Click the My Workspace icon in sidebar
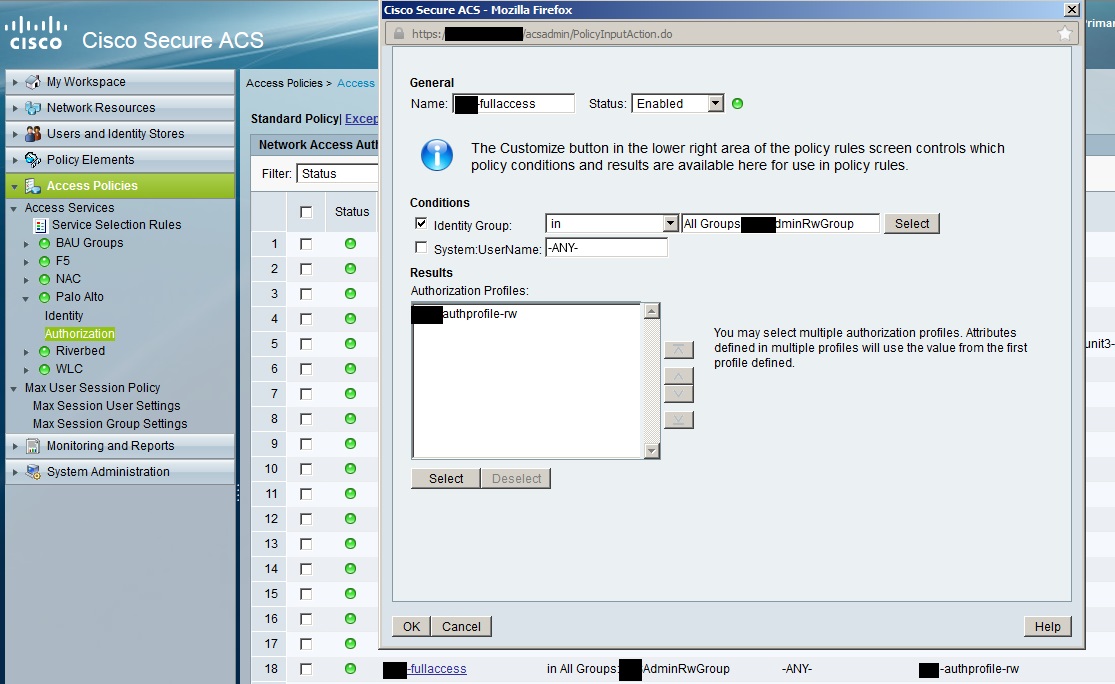The height and width of the screenshot is (684, 1115). (33, 82)
